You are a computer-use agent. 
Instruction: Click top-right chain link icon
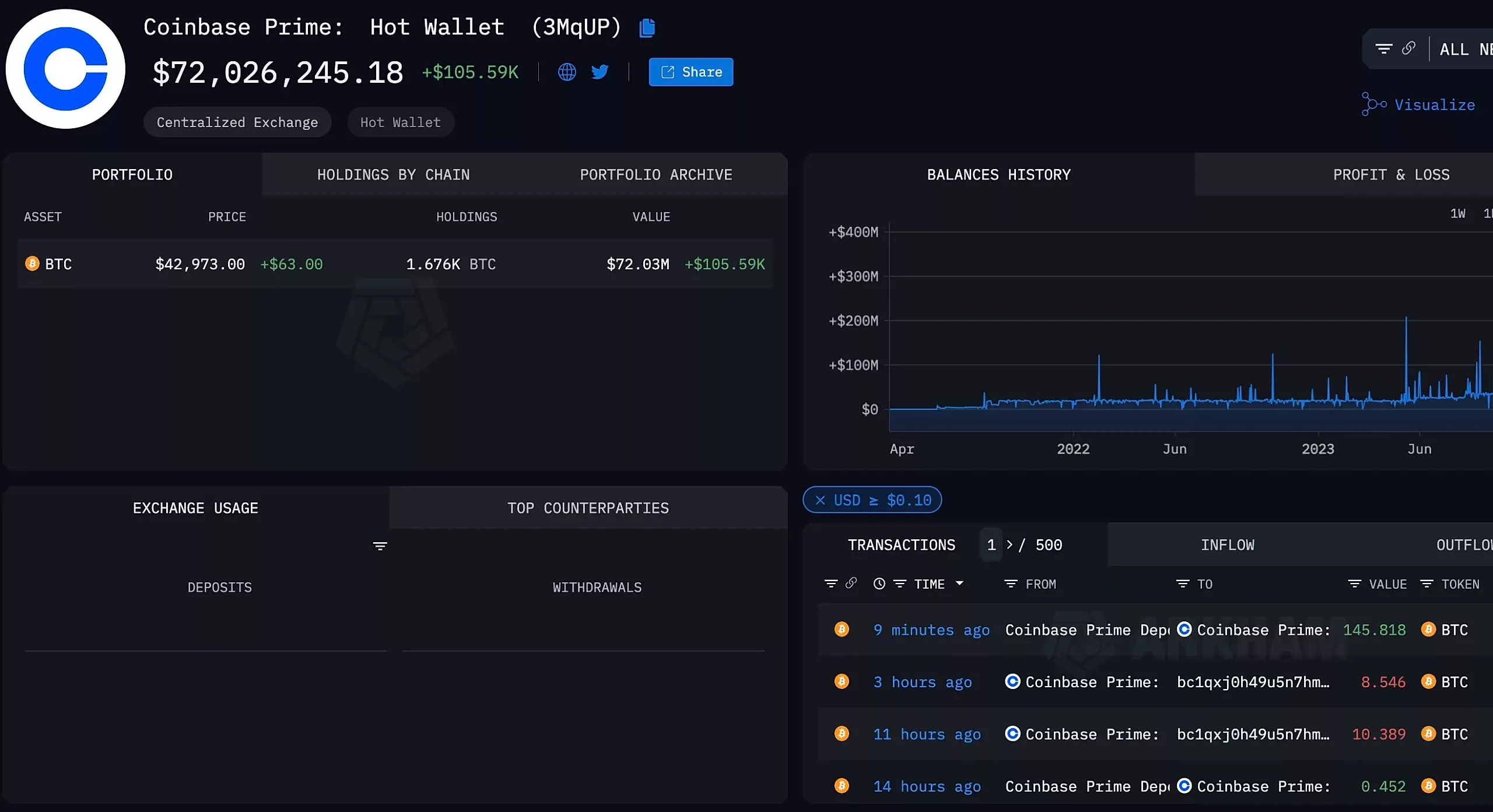[1408, 48]
